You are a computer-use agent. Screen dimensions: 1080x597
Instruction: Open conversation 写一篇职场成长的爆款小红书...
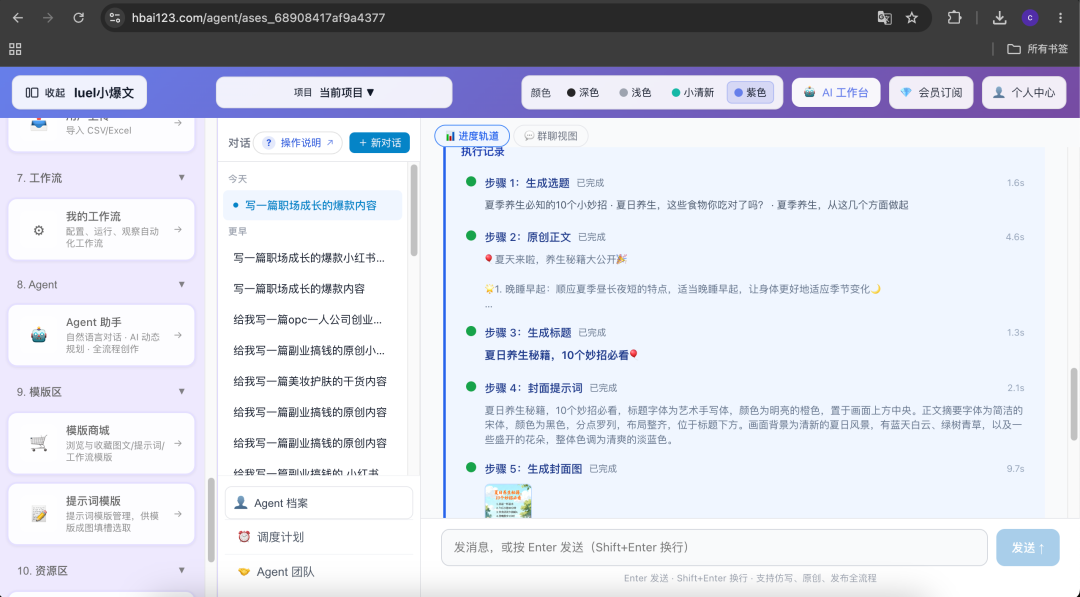[x=309, y=258]
